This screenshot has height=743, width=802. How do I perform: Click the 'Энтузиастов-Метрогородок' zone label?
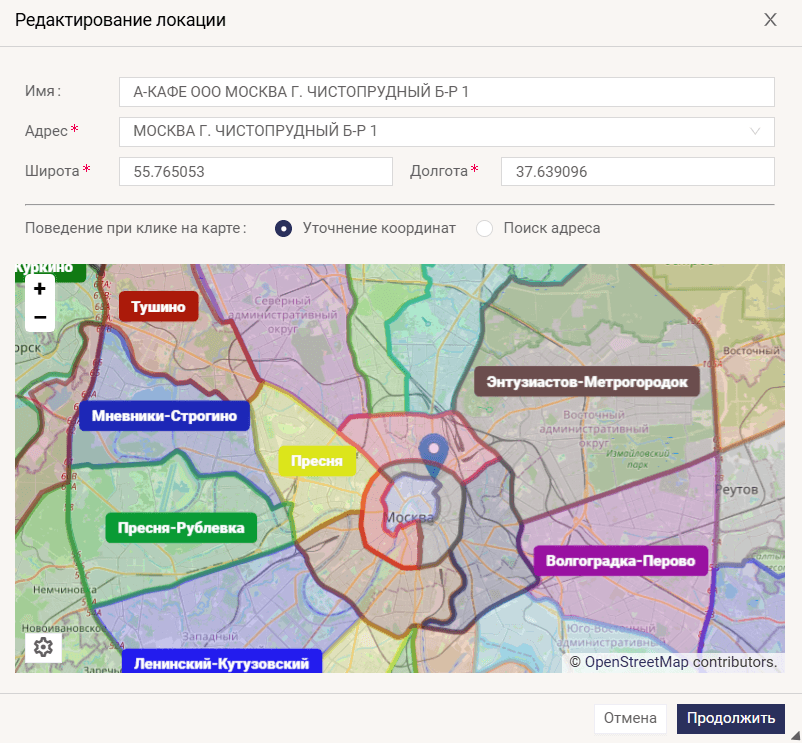[587, 382]
